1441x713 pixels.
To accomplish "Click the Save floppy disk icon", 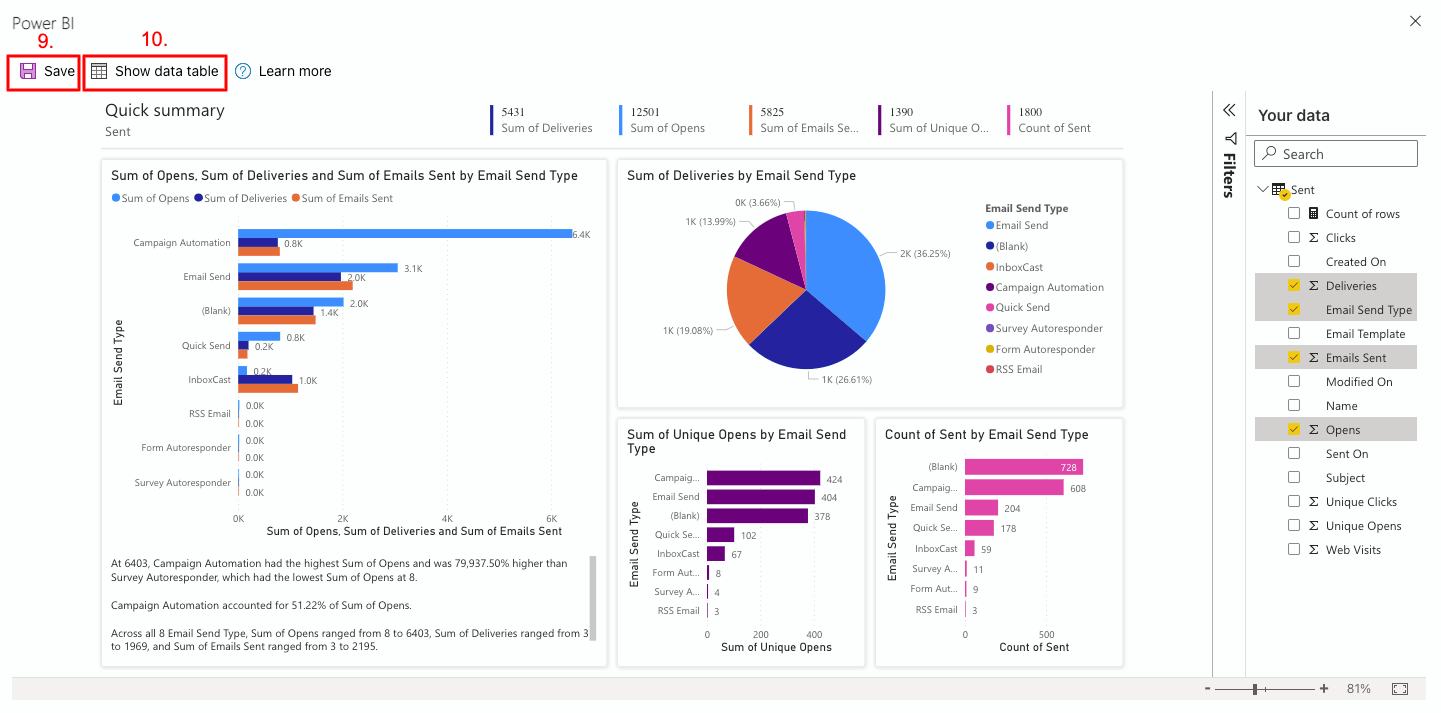I will click(28, 71).
